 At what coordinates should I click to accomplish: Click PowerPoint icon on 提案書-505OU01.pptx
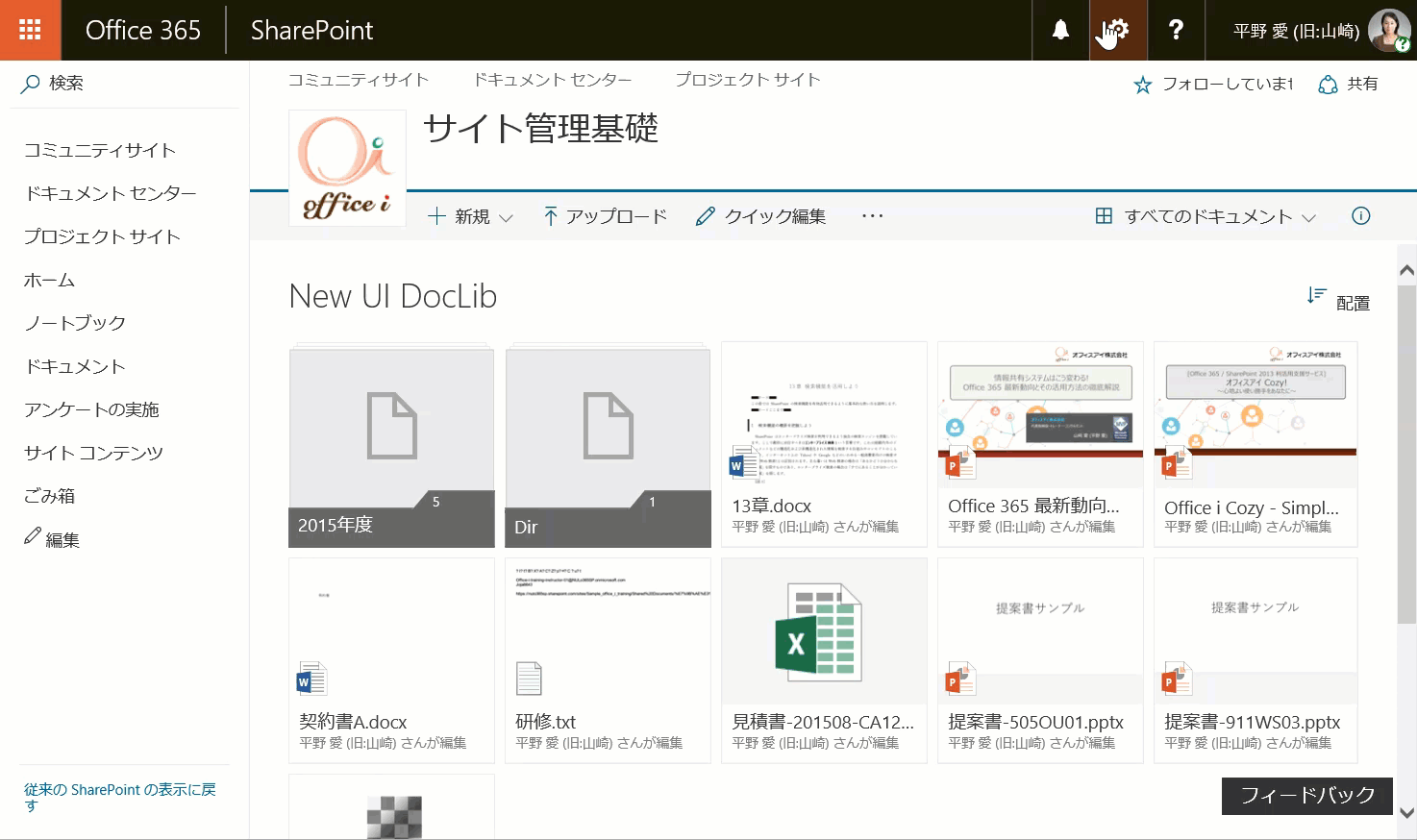pyautogui.click(x=960, y=679)
